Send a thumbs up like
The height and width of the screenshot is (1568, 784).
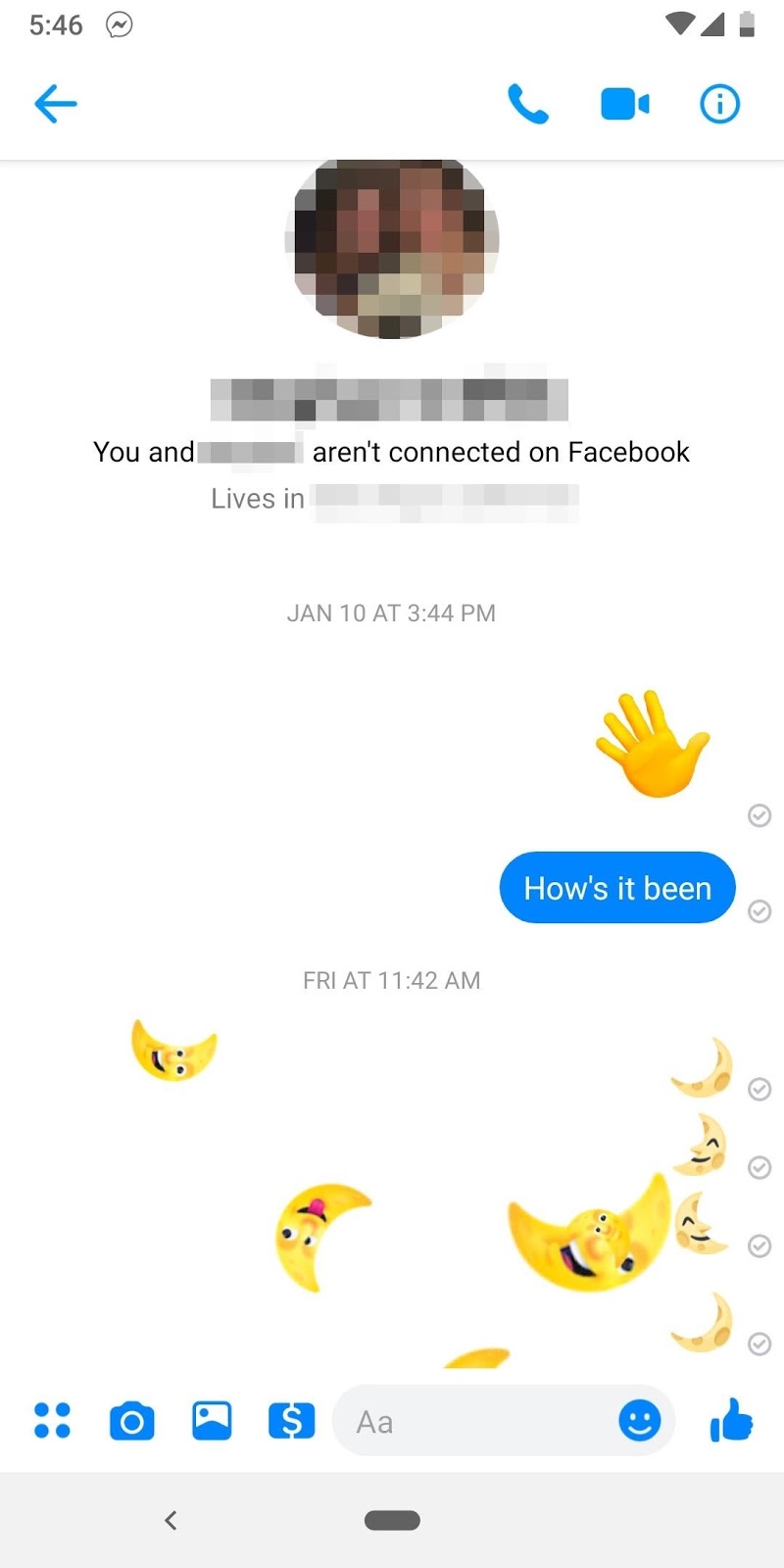click(x=731, y=1419)
